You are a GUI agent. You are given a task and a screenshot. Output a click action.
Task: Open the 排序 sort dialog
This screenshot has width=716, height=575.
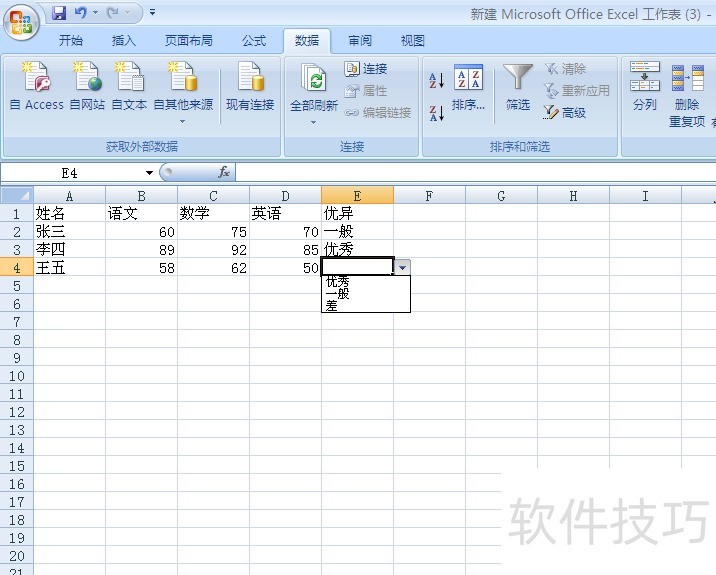pos(468,89)
